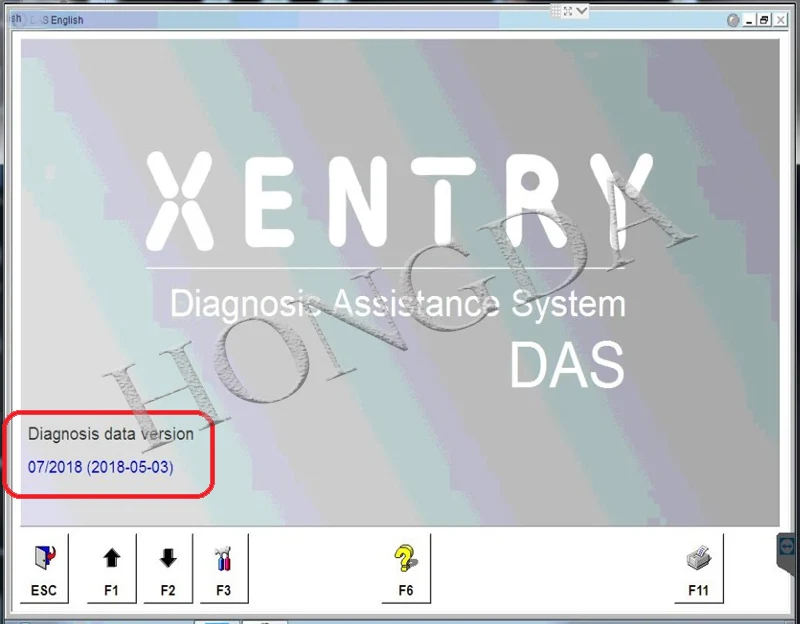The width and height of the screenshot is (800, 624).
Task: Restore down the DAS window
Action: coord(764,20)
